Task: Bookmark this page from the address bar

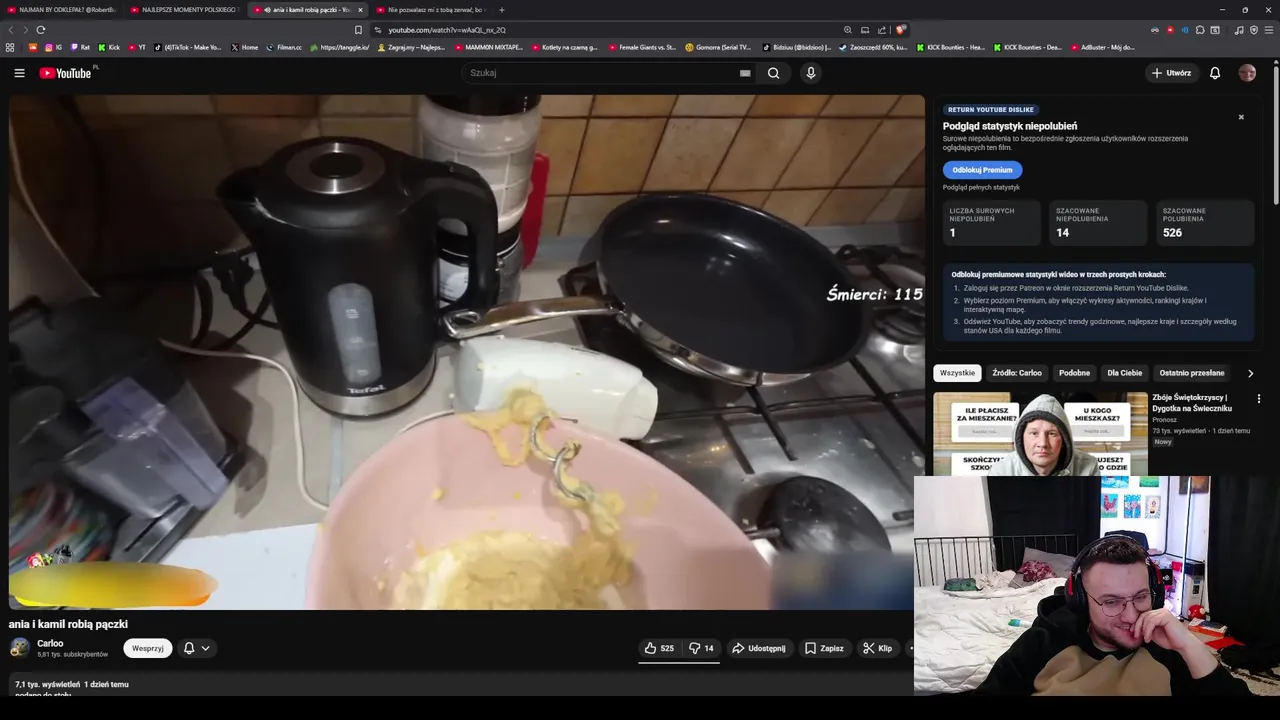Action: [x=359, y=30]
